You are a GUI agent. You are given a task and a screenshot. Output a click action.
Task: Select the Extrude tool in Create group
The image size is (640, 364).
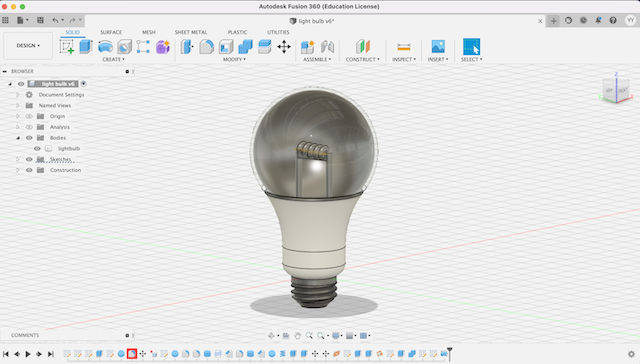[86, 47]
